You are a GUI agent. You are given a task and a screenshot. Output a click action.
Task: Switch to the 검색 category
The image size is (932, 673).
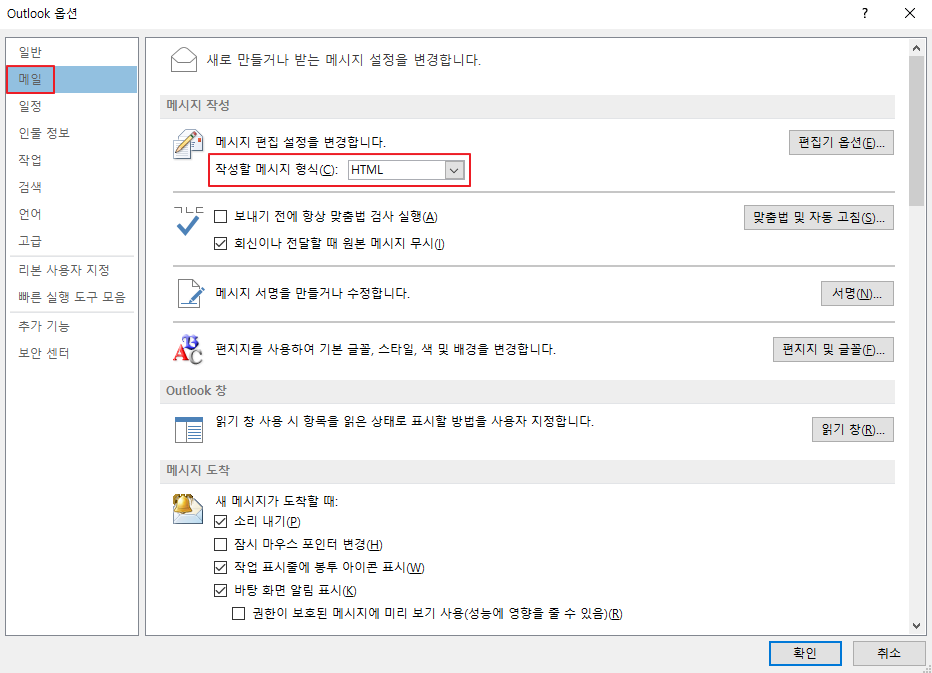click(72, 187)
